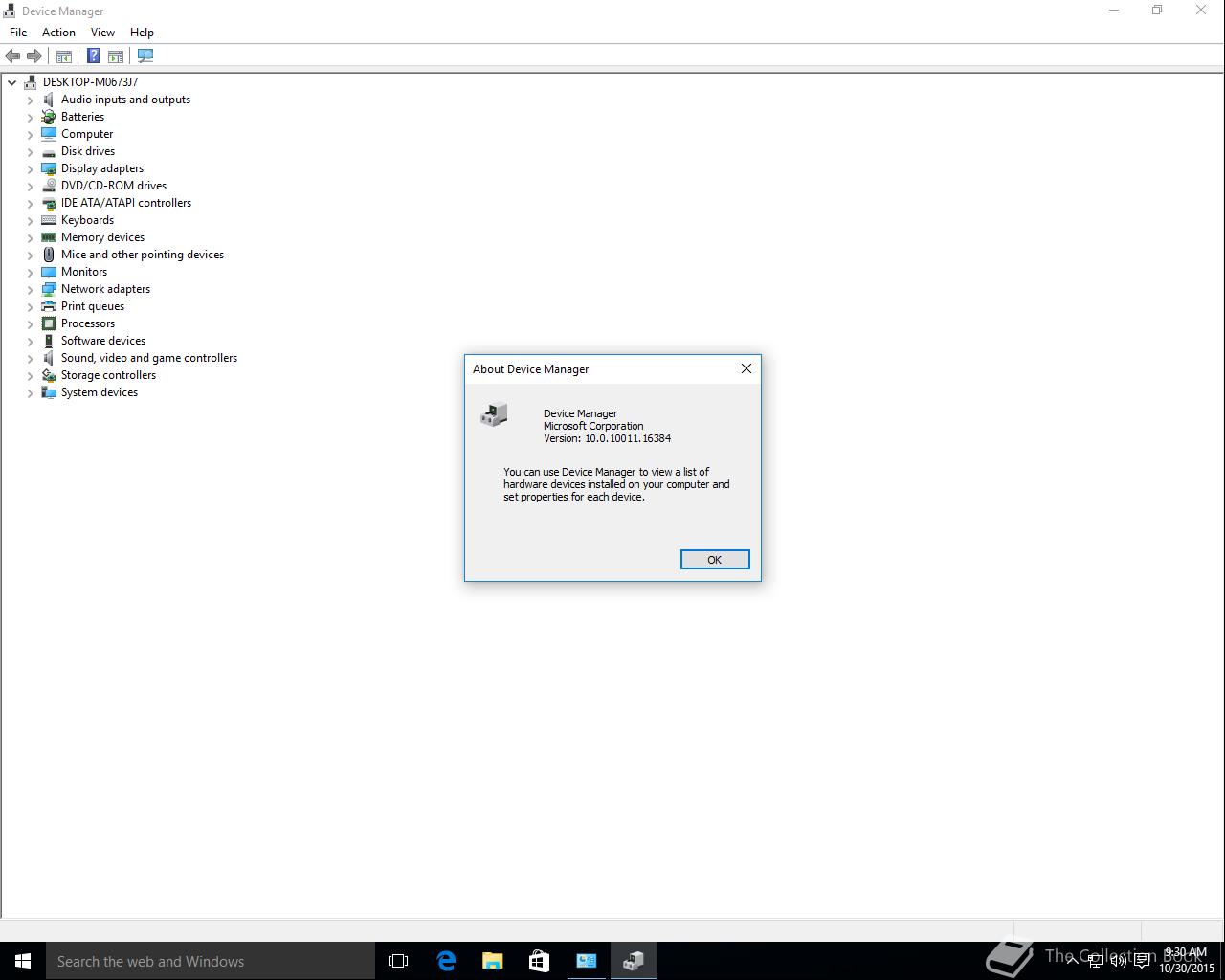Click the network tray icon

pyautogui.click(x=1096, y=961)
